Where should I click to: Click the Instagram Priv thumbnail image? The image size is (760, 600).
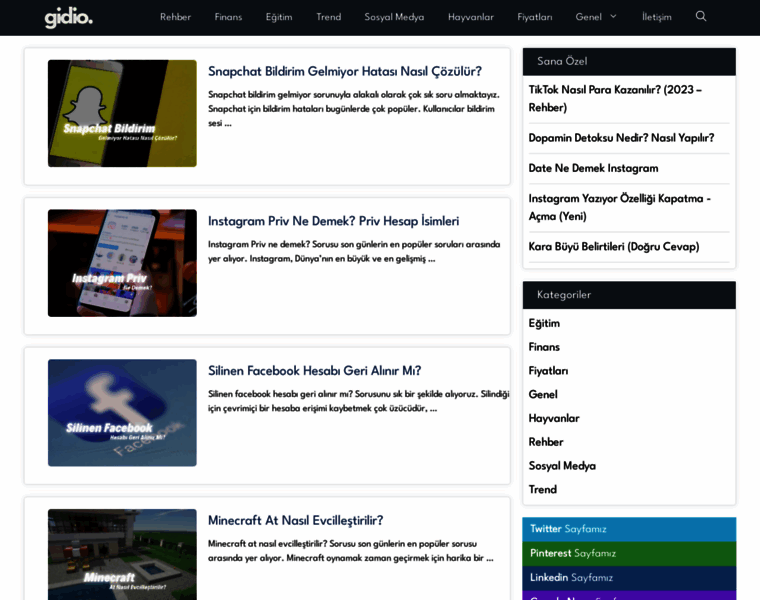coord(122,263)
